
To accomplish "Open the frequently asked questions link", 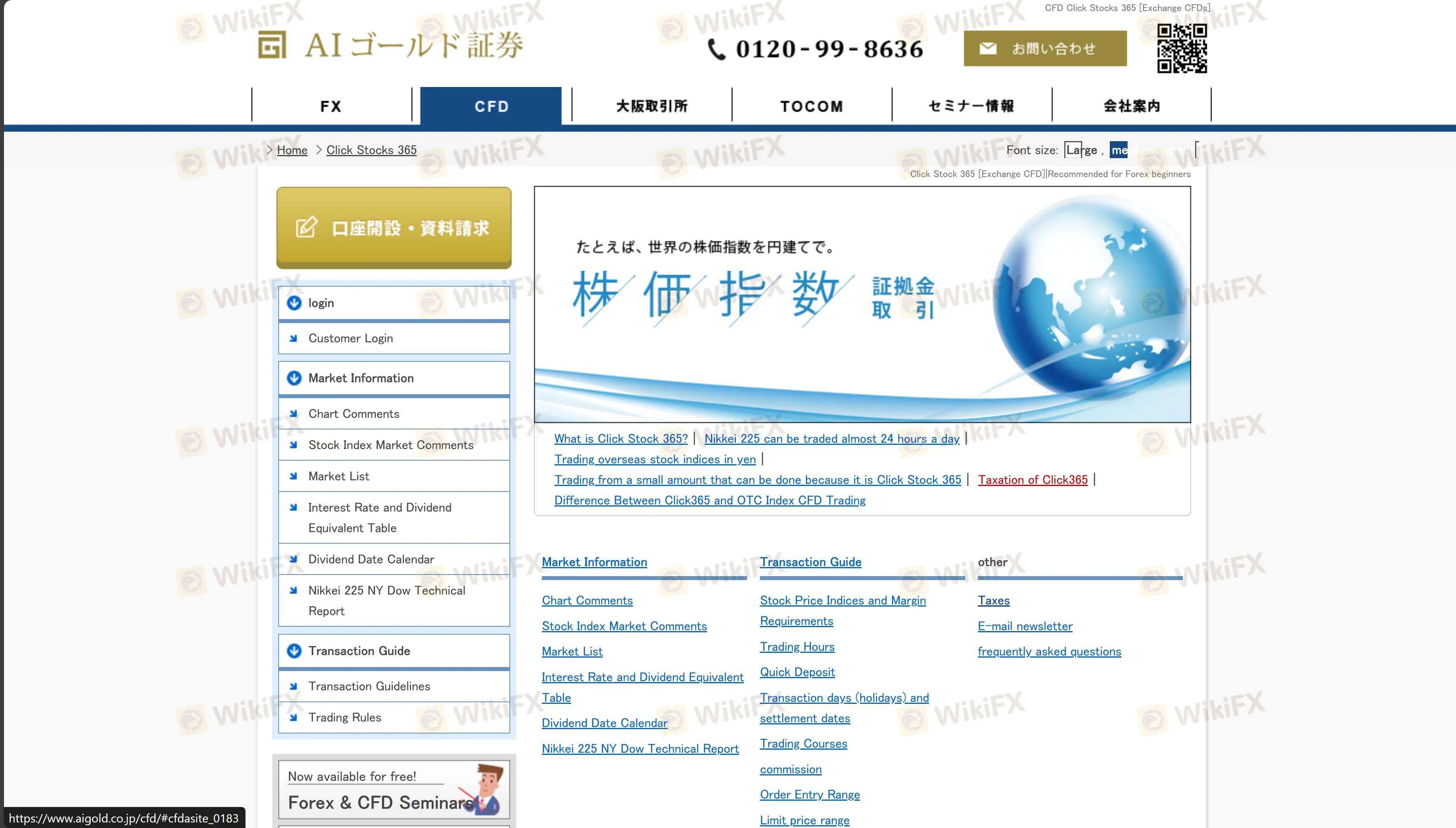I will (x=1049, y=652).
